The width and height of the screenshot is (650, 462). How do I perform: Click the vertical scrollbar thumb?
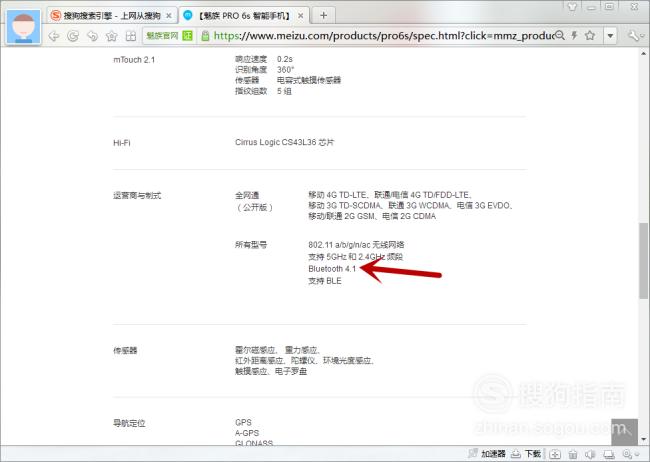pos(643,260)
